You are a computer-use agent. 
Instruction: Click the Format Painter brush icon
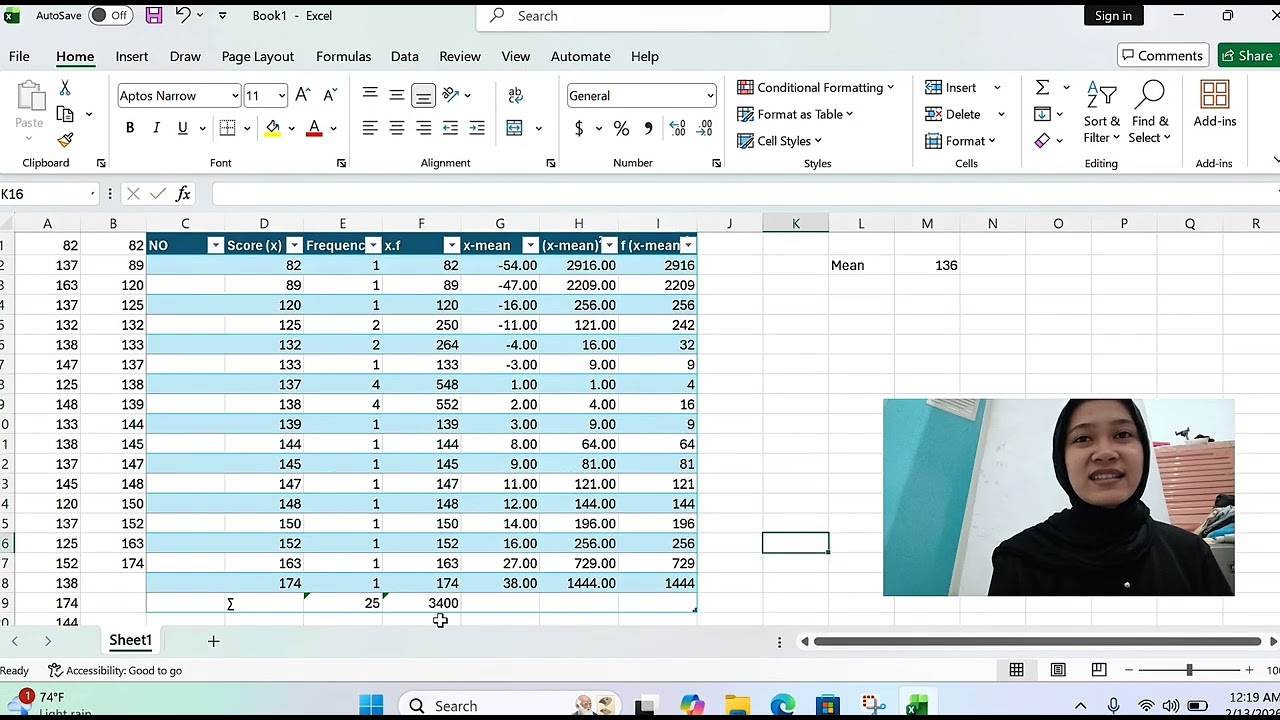click(65, 140)
